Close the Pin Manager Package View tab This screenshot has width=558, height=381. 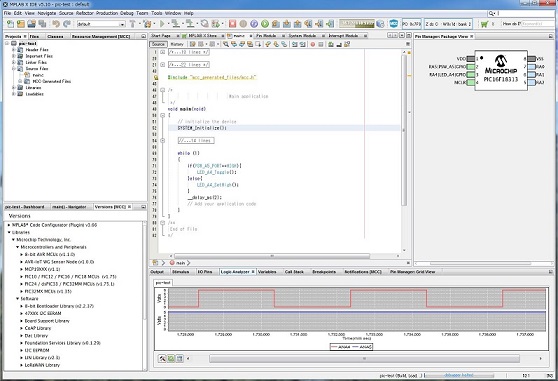(x=472, y=37)
